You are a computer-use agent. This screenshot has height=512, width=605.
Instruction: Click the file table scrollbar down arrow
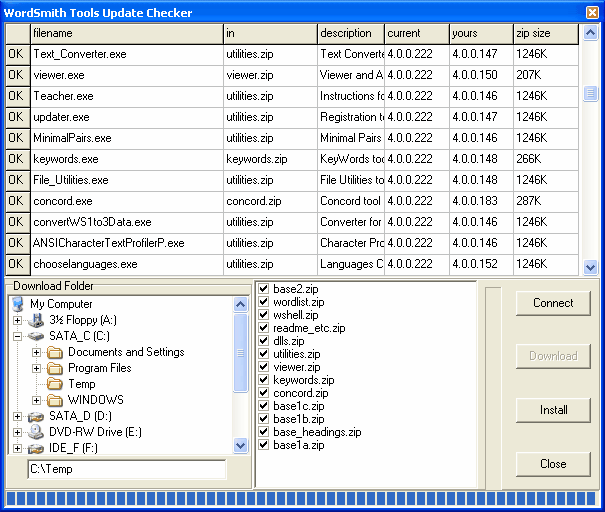click(590, 267)
